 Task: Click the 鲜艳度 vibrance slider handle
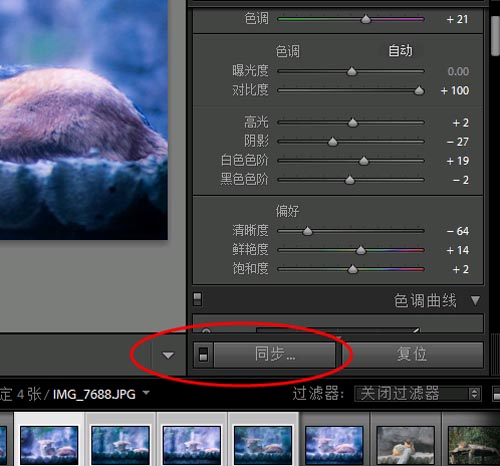pyautogui.click(x=360, y=250)
